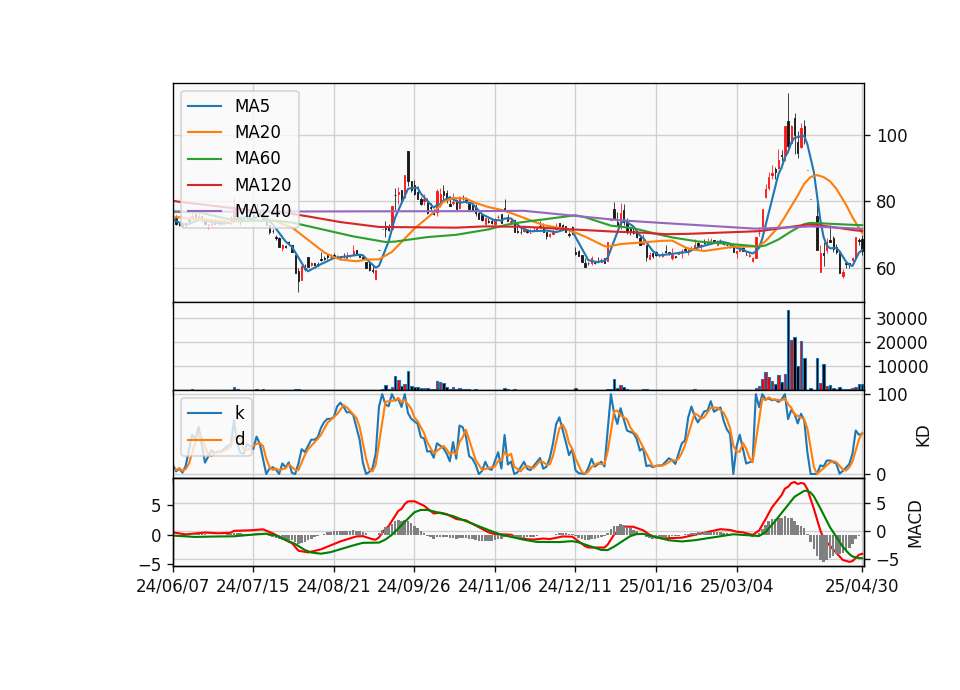Viewport: 960px width, 690px height.
Task: Click the highest candlestick wick near 110
Action: [789, 107]
